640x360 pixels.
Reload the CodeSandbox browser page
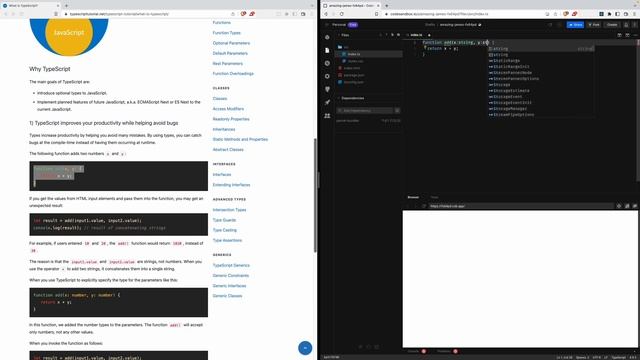click(341, 14)
